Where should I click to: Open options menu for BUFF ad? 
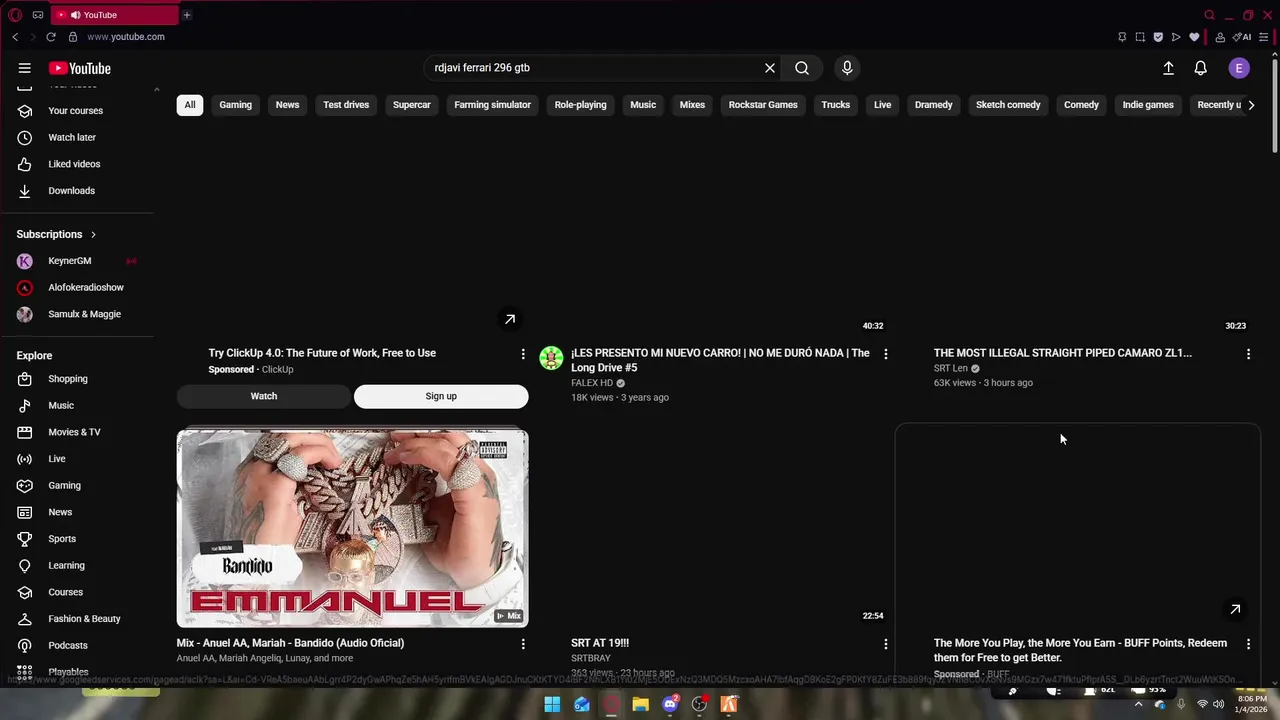pos(1248,644)
